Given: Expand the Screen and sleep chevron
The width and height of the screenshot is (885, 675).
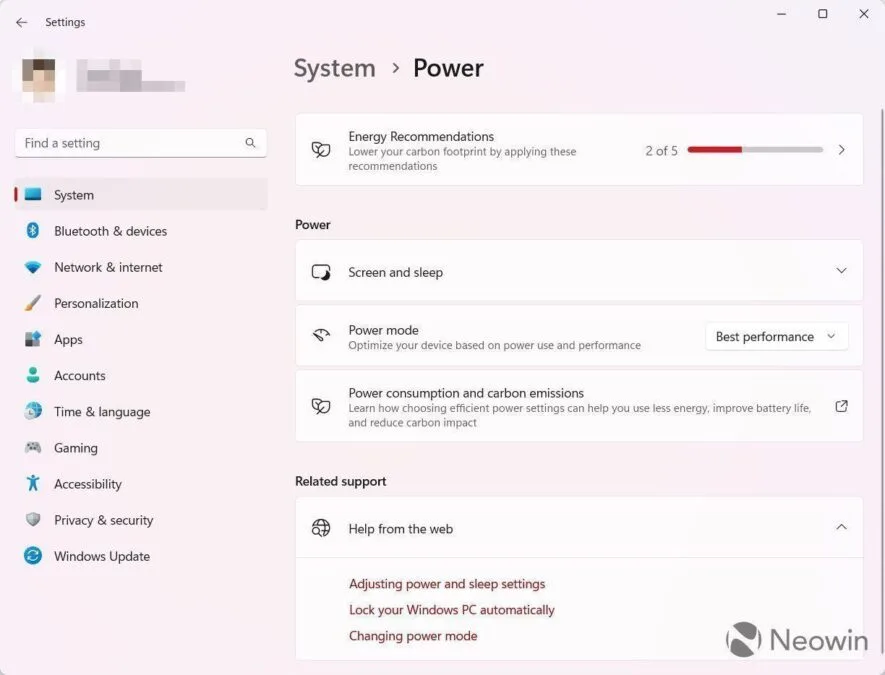Looking at the screenshot, I should [842, 271].
